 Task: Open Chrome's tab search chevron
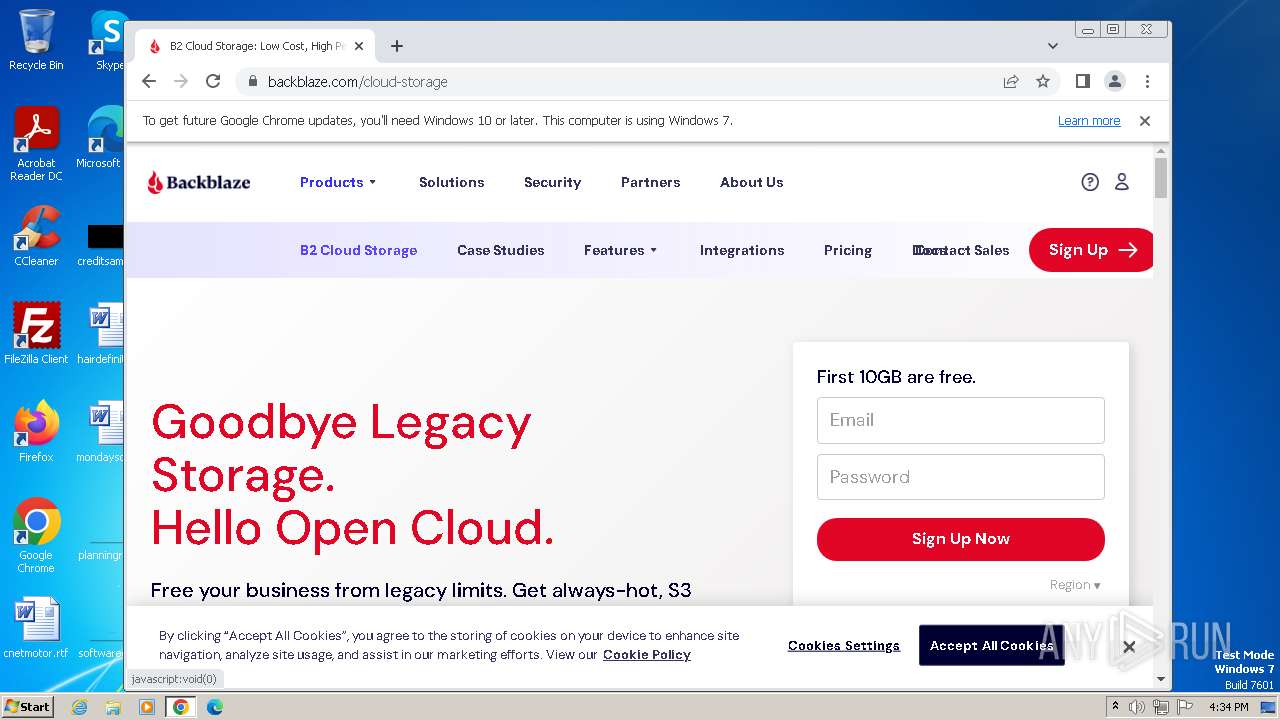pyautogui.click(x=1053, y=46)
